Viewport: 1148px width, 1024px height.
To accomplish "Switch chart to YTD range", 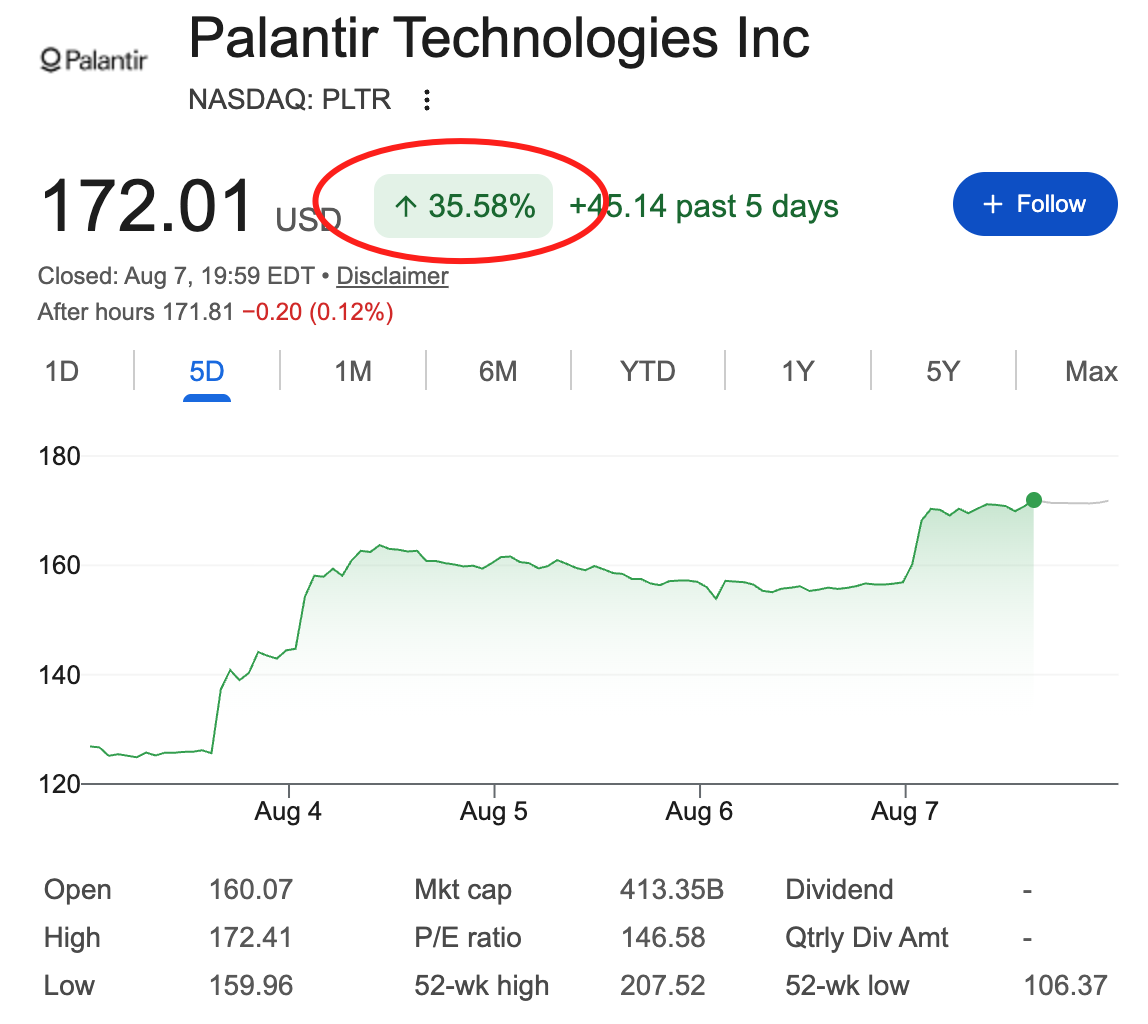I will (x=647, y=372).
